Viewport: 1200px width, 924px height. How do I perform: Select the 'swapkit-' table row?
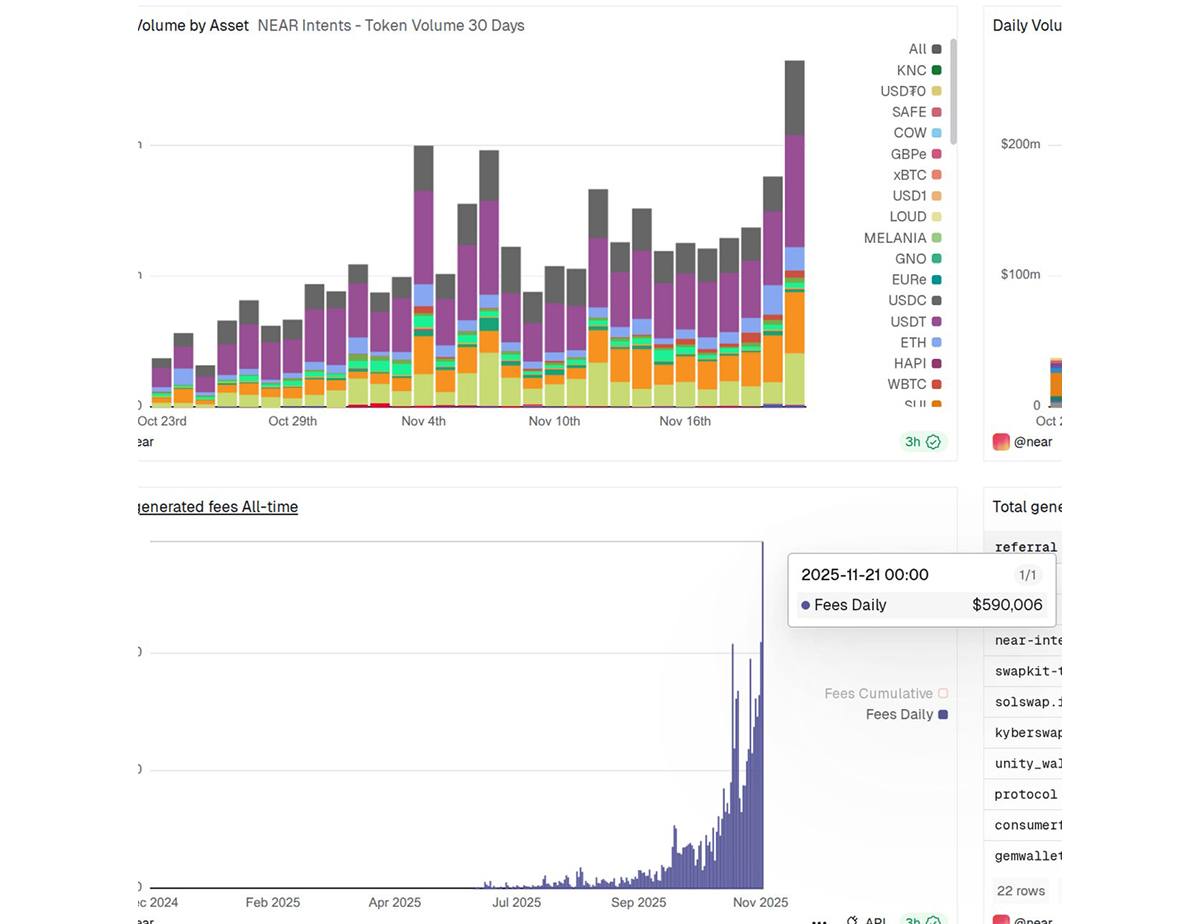(1023, 671)
